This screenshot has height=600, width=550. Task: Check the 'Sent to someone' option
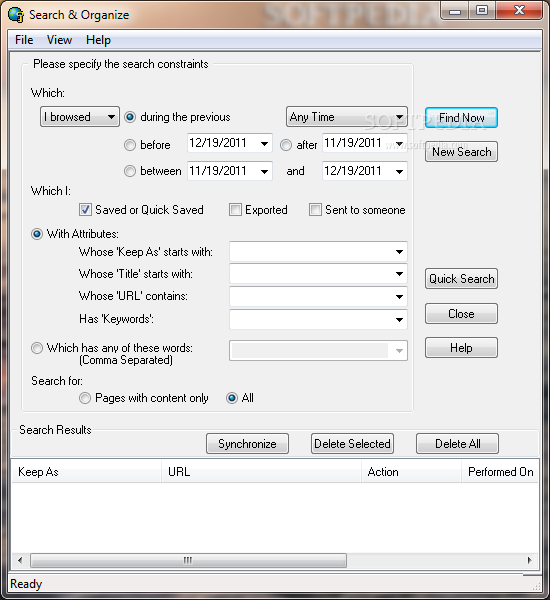(315, 210)
